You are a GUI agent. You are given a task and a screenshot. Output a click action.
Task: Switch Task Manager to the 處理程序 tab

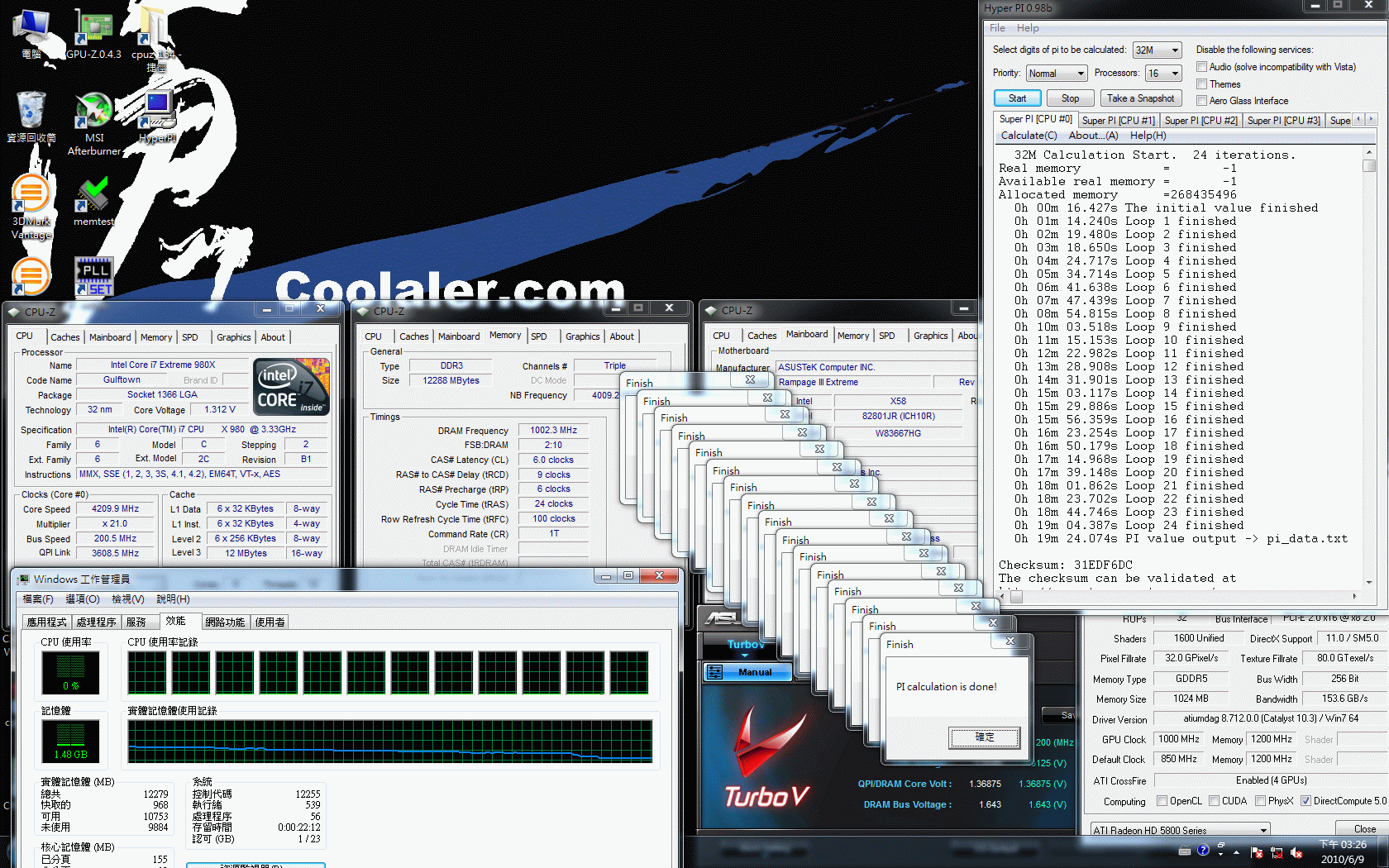[96, 622]
